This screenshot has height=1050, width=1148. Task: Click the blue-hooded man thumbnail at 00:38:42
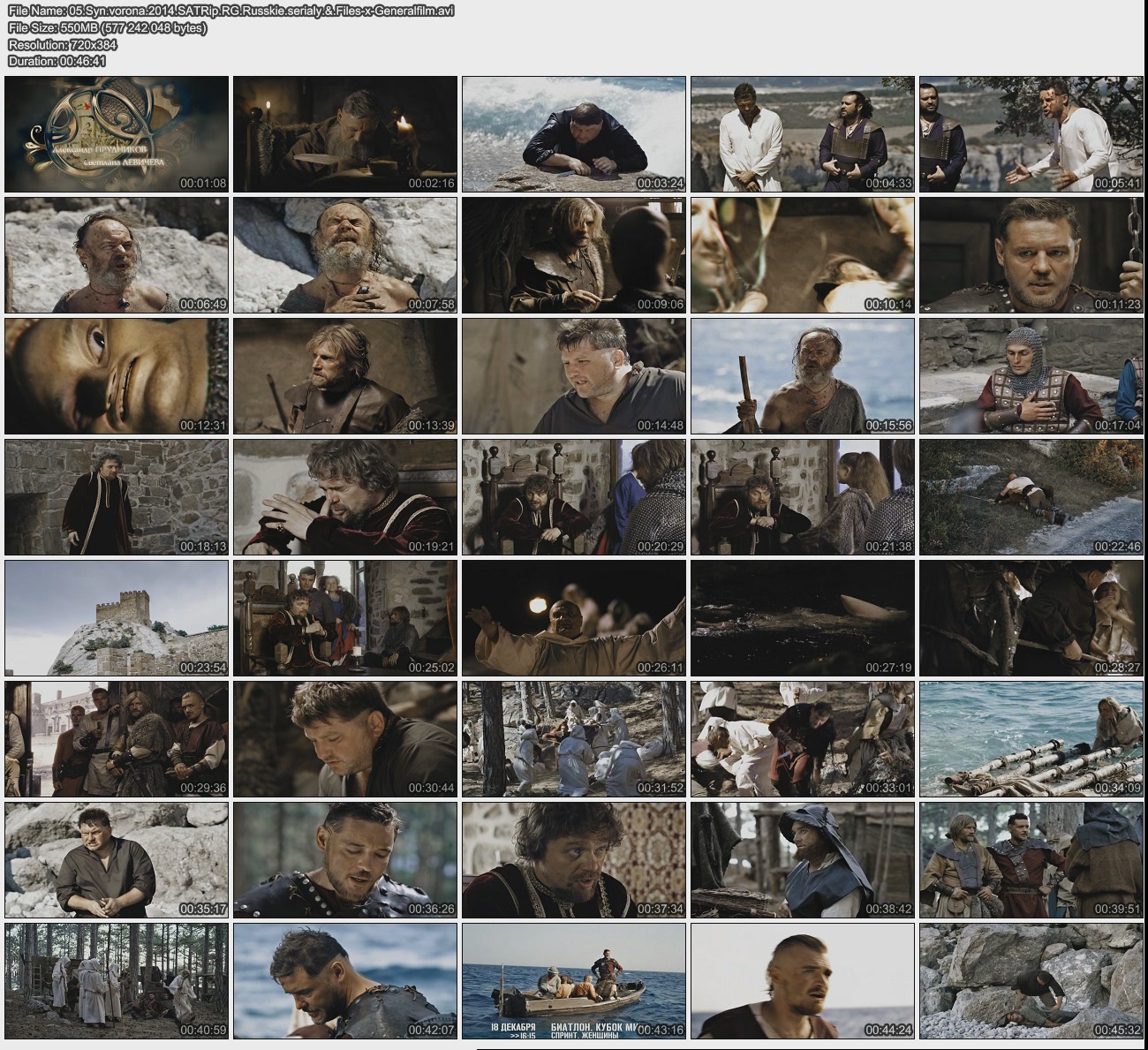(x=803, y=860)
